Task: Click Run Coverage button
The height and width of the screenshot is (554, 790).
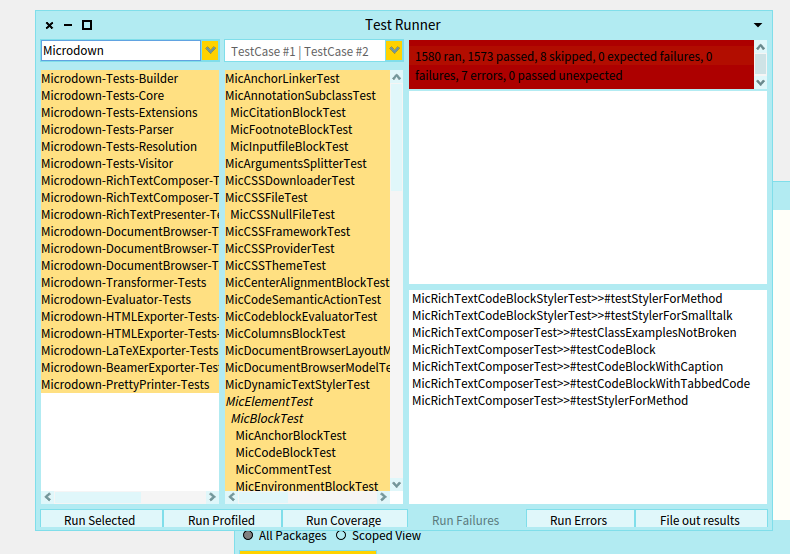Action: [x=345, y=519]
